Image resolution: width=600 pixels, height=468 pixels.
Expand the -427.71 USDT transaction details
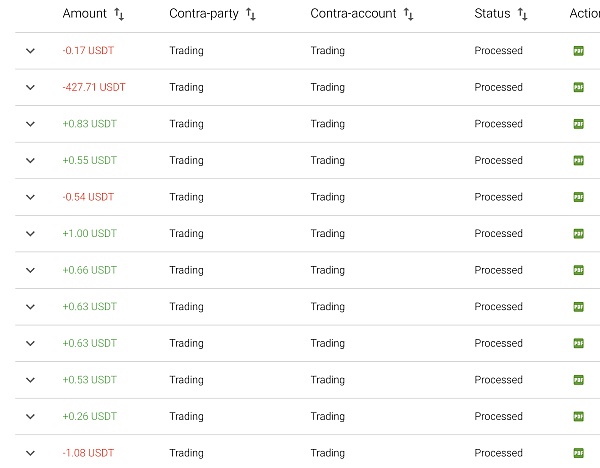30,87
